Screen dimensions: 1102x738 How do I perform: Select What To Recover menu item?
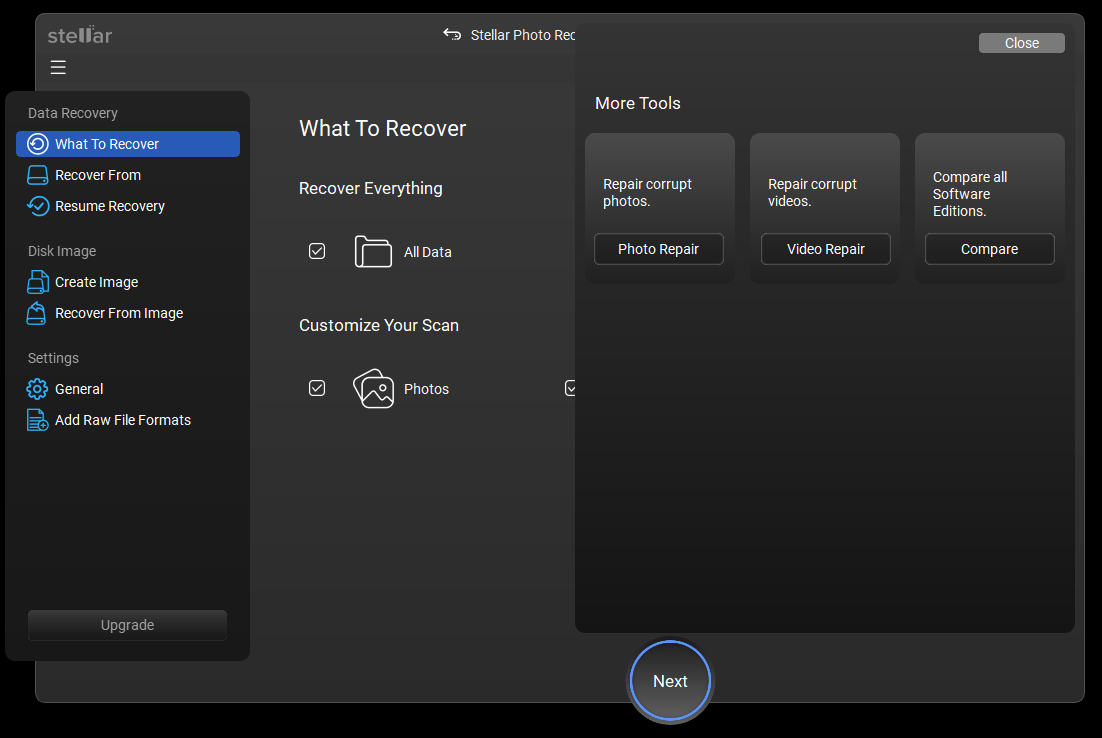pyautogui.click(x=128, y=144)
